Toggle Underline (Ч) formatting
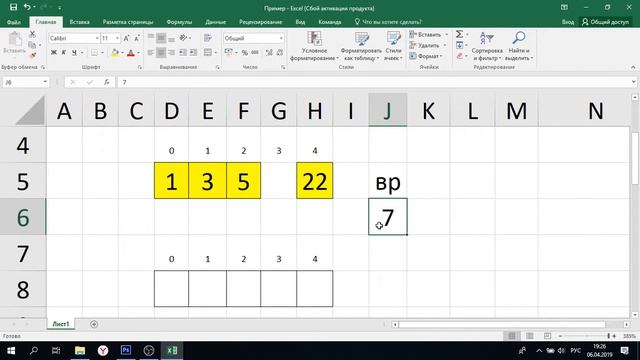This screenshot has height=360, width=640. pyautogui.click(x=74, y=52)
